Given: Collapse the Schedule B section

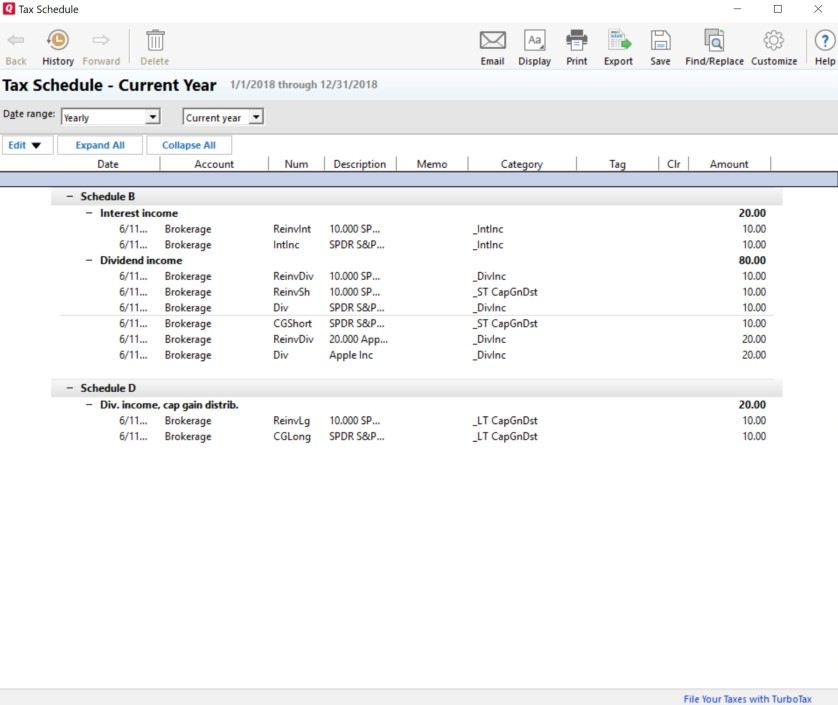Looking at the screenshot, I should (70, 197).
